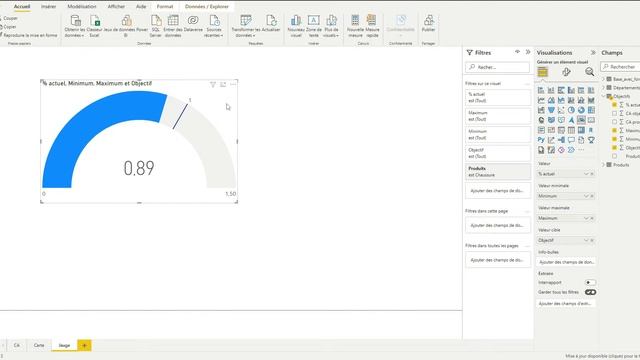The width and height of the screenshot is (640, 360).
Task: Toggle Garder tous les filtres switch
Action: click(590, 292)
